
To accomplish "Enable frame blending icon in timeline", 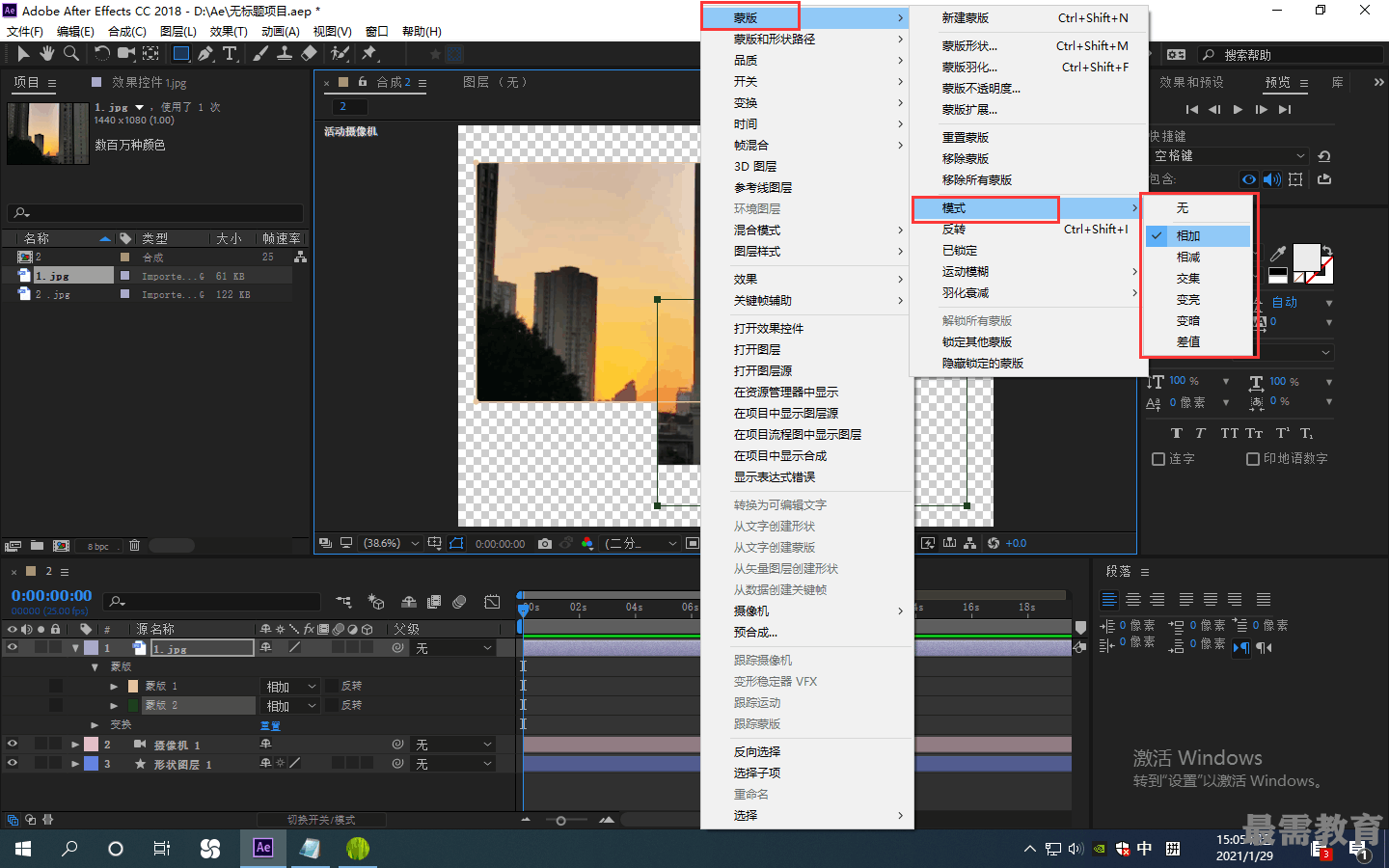I will (434, 602).
